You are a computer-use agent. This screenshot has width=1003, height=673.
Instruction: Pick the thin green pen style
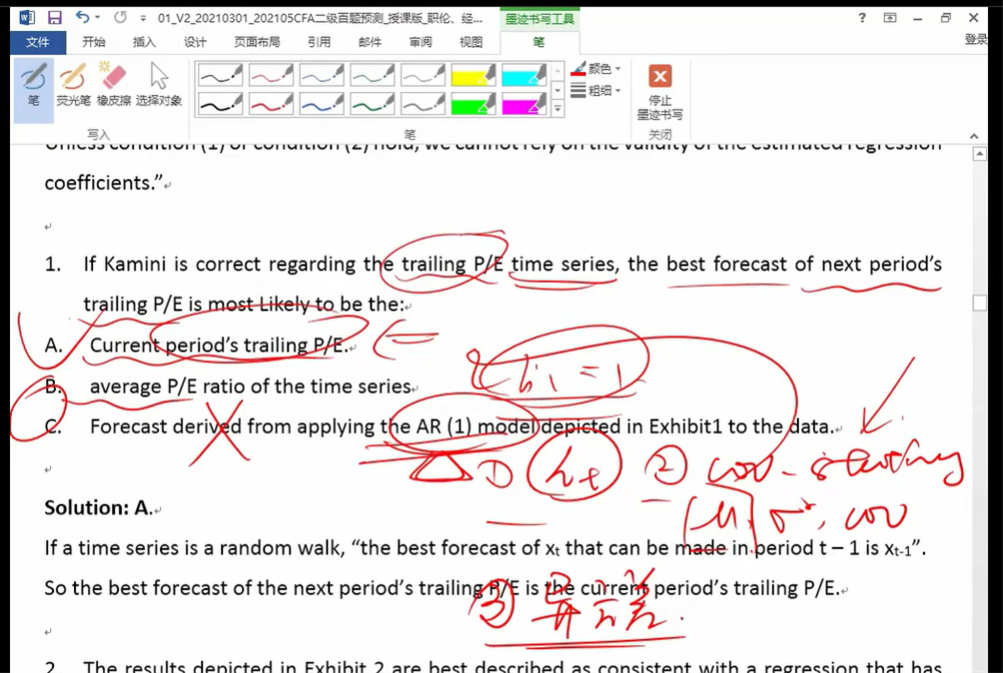[x=372, y=75]
